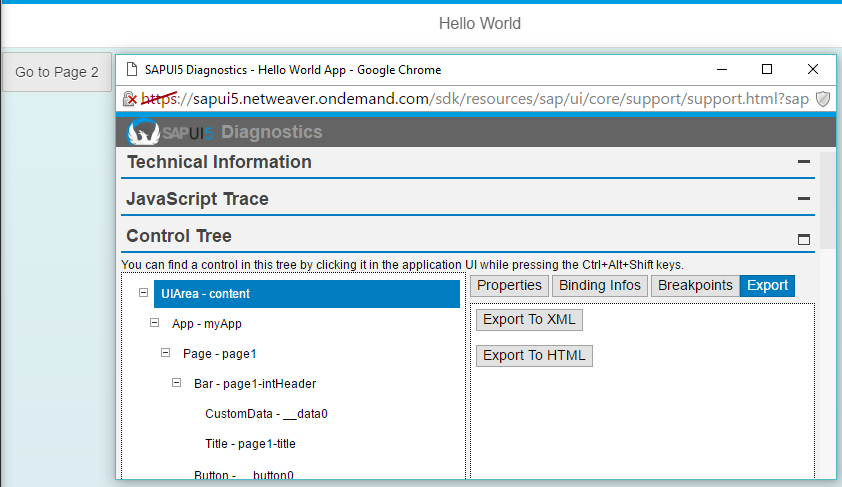Screen dimensions: 842x487
Task: Click the Go to Page 2 button
Action: pos(57,72)
